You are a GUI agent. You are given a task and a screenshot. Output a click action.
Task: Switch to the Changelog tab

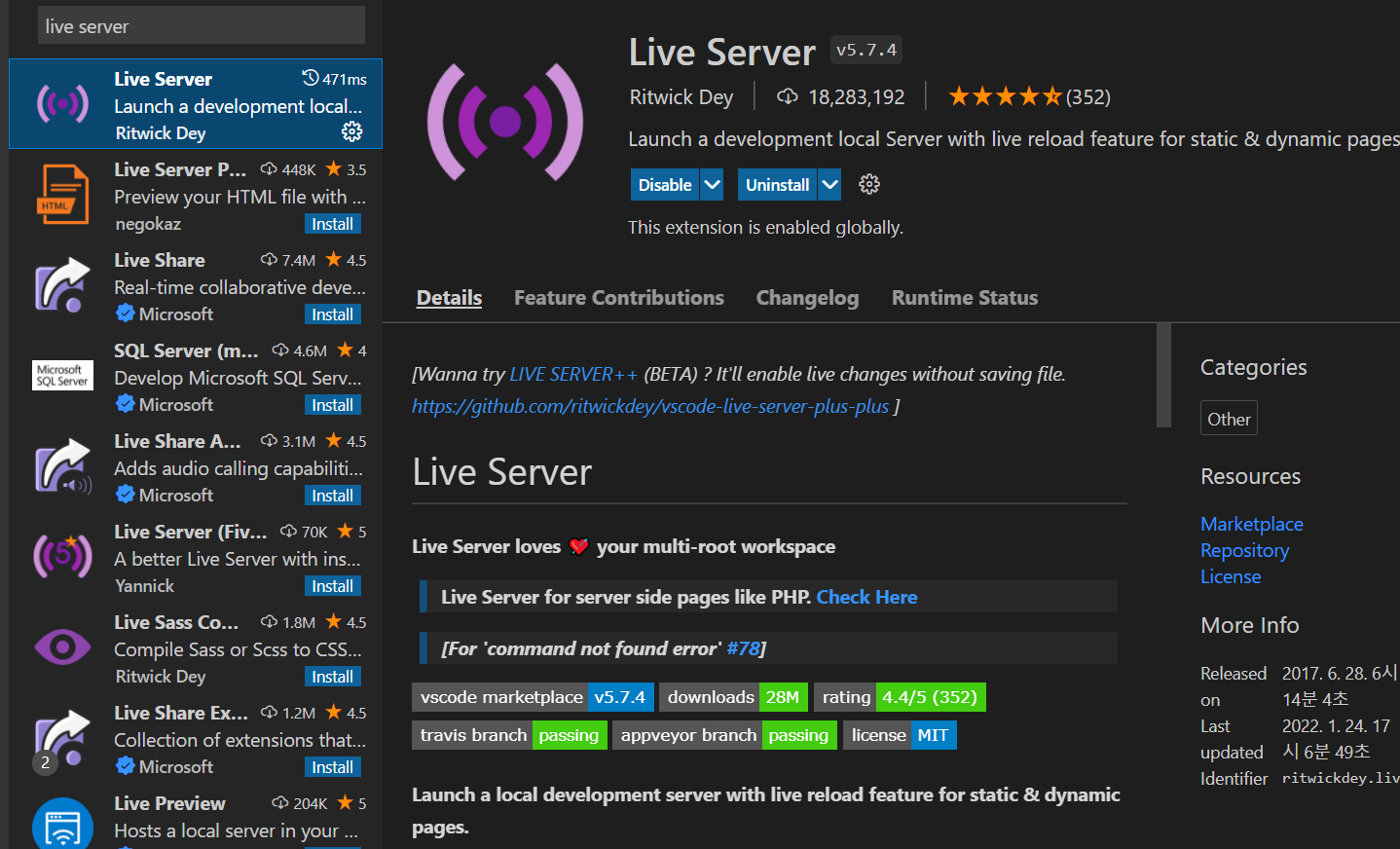point(807,297)
